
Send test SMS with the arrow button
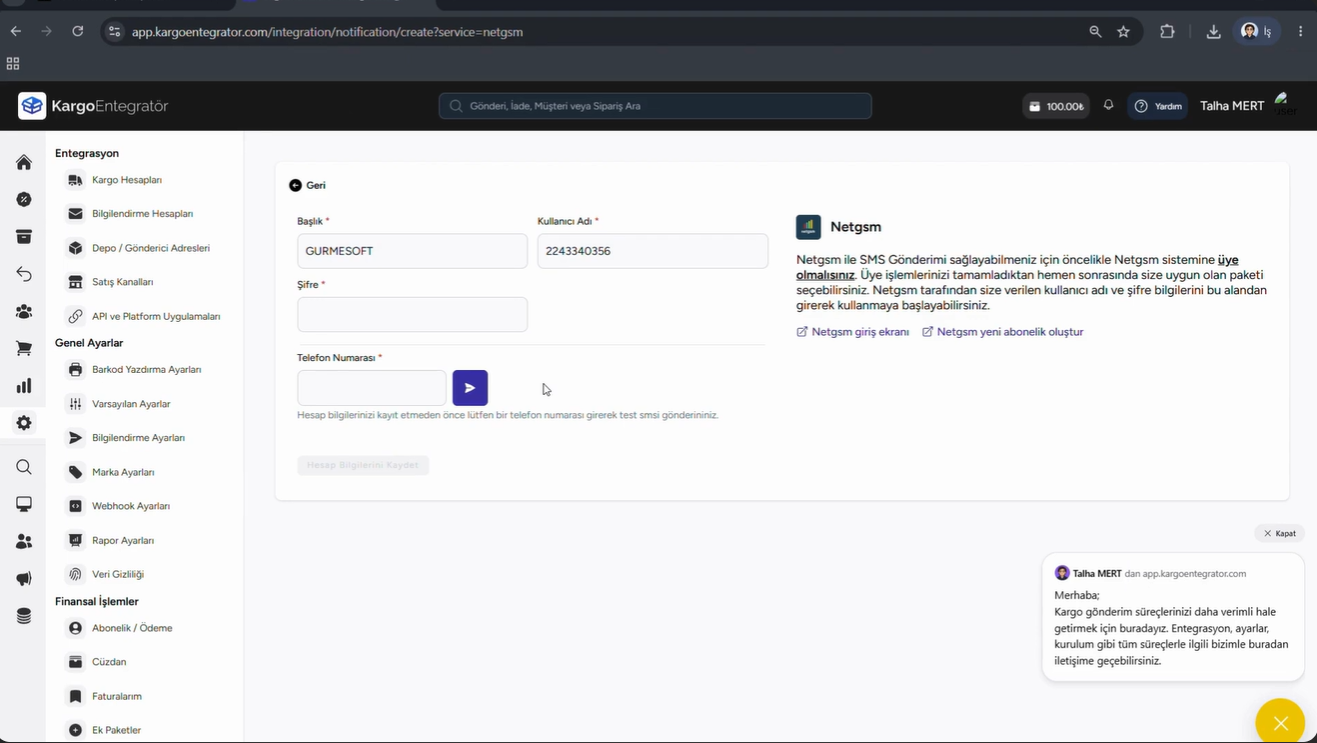click(x=470, y=388)
